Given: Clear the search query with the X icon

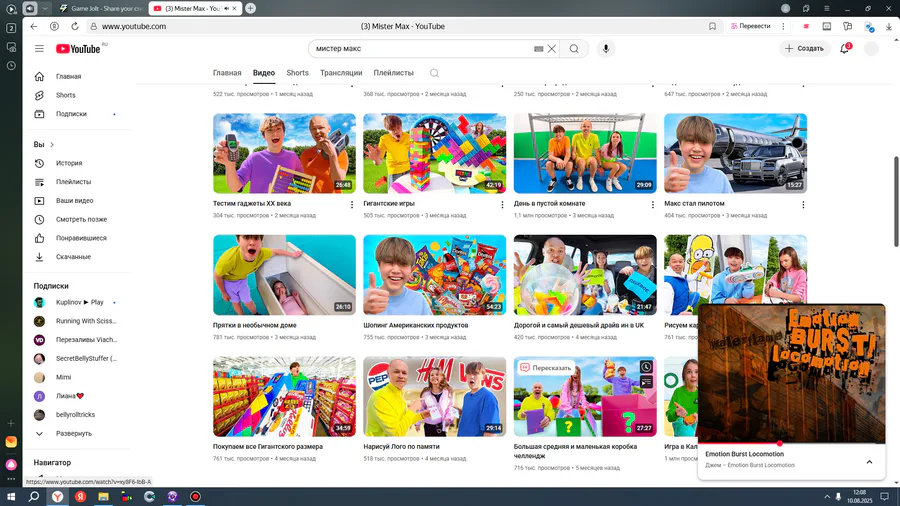Looking at the screenshot, I should click(552, 49).
